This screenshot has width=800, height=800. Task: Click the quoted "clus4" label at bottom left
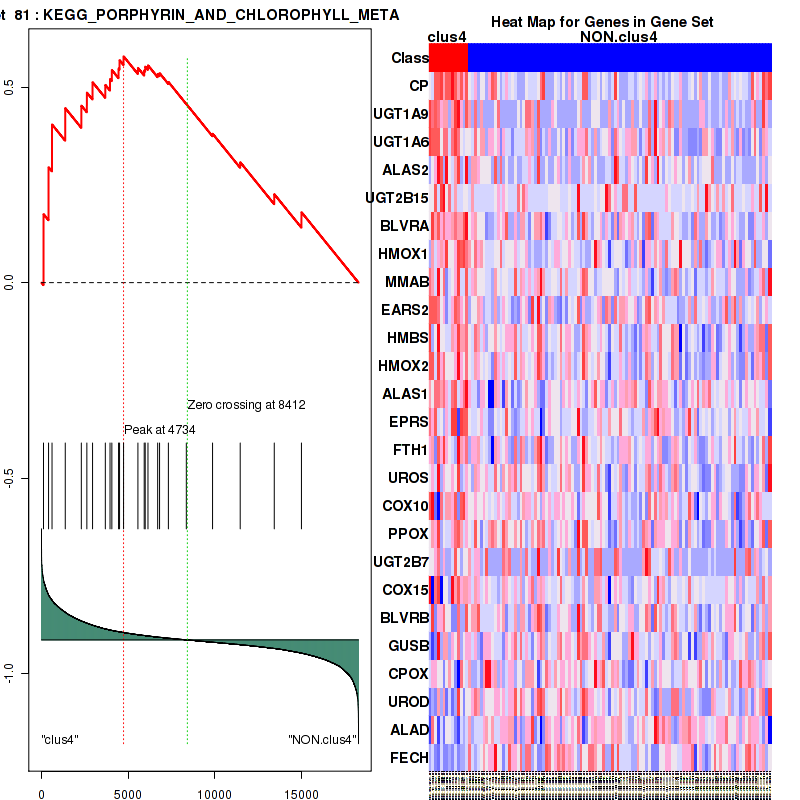point(60,740)
